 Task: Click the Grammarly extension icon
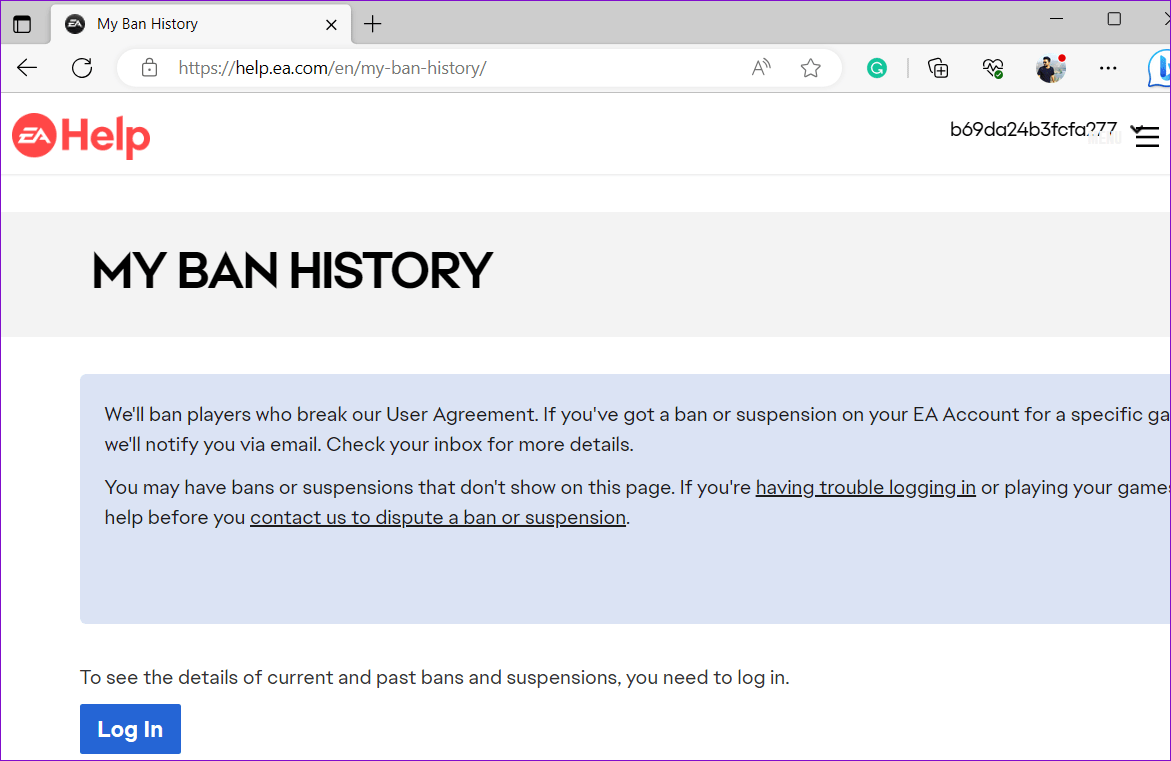click(877, 68)
